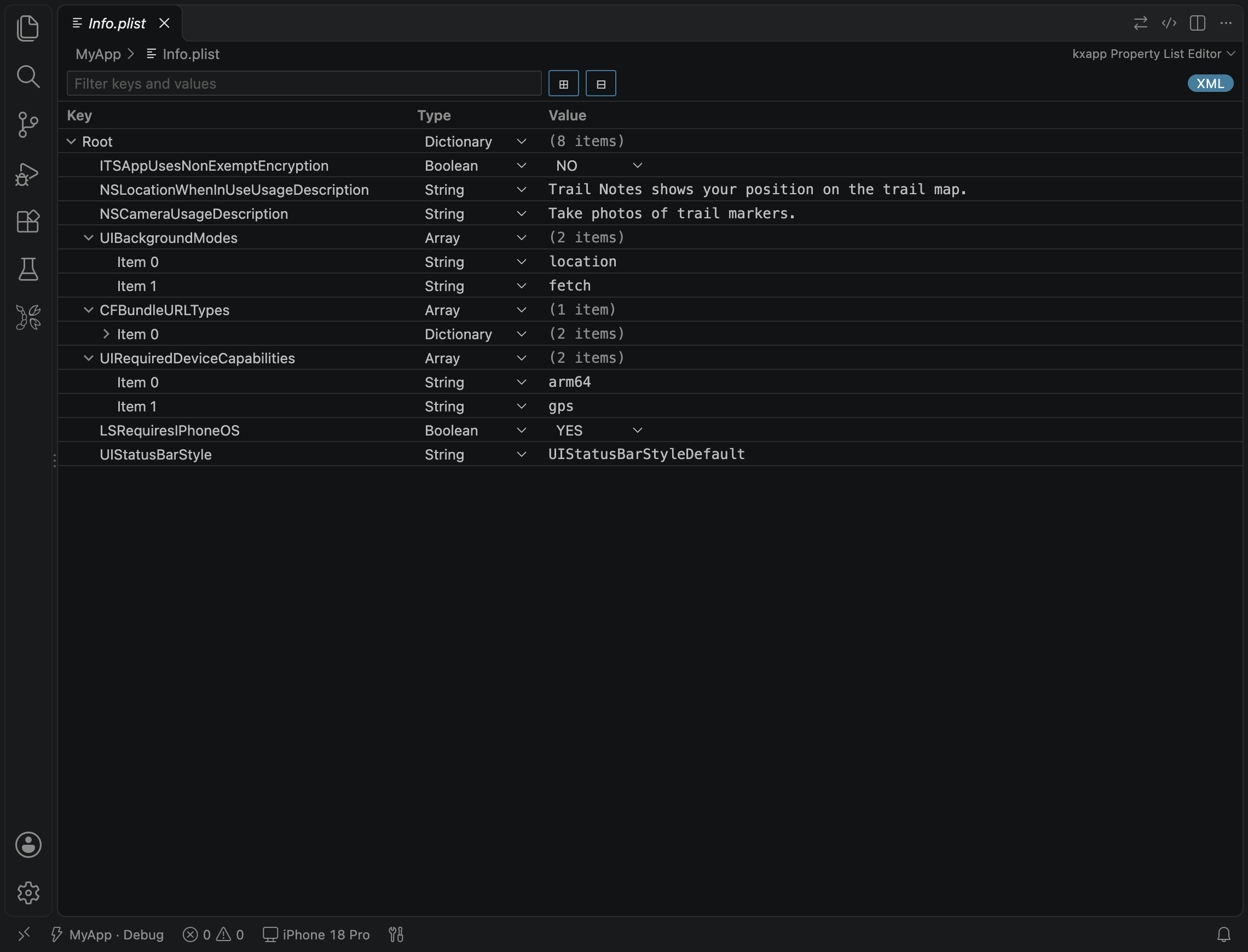Open the Accounts menu
Viewport: 1248px width, 952px height.
(x=28, y=844)
